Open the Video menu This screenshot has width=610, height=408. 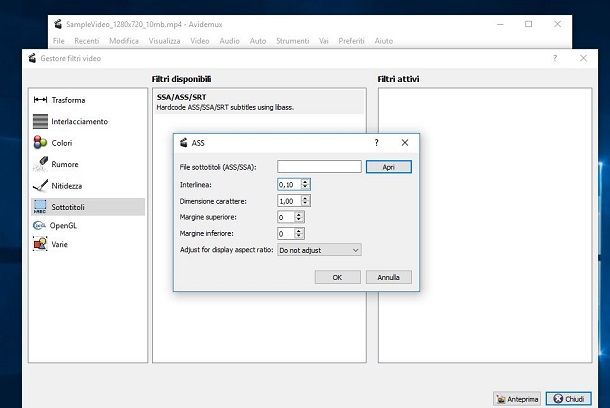point(200,41)
